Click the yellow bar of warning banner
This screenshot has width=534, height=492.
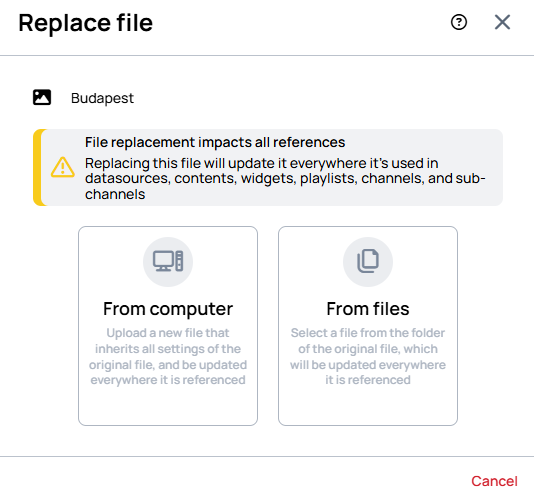click(37, 167)
